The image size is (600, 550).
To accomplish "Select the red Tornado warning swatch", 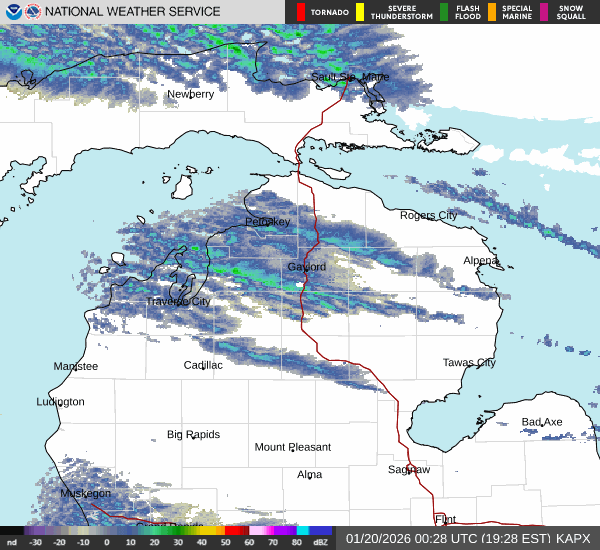I will point(301,12).
